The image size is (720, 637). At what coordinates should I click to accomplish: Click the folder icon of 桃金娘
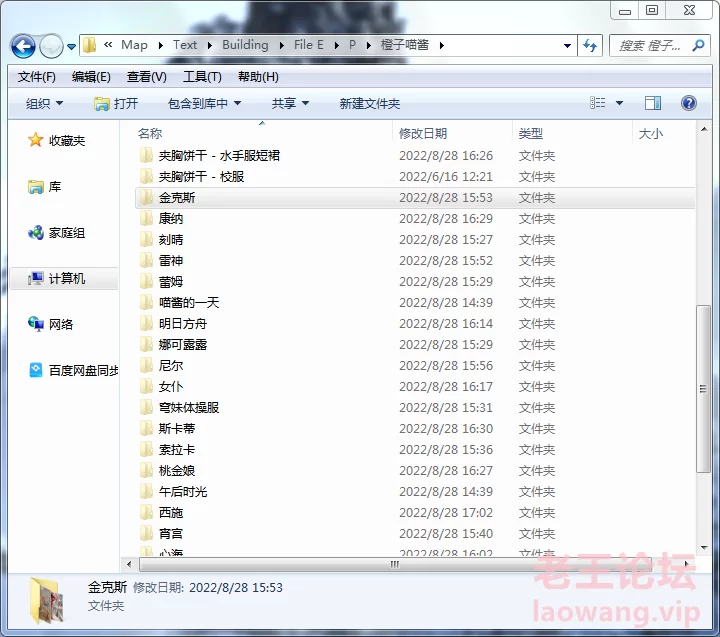click(x=146, y=471)
